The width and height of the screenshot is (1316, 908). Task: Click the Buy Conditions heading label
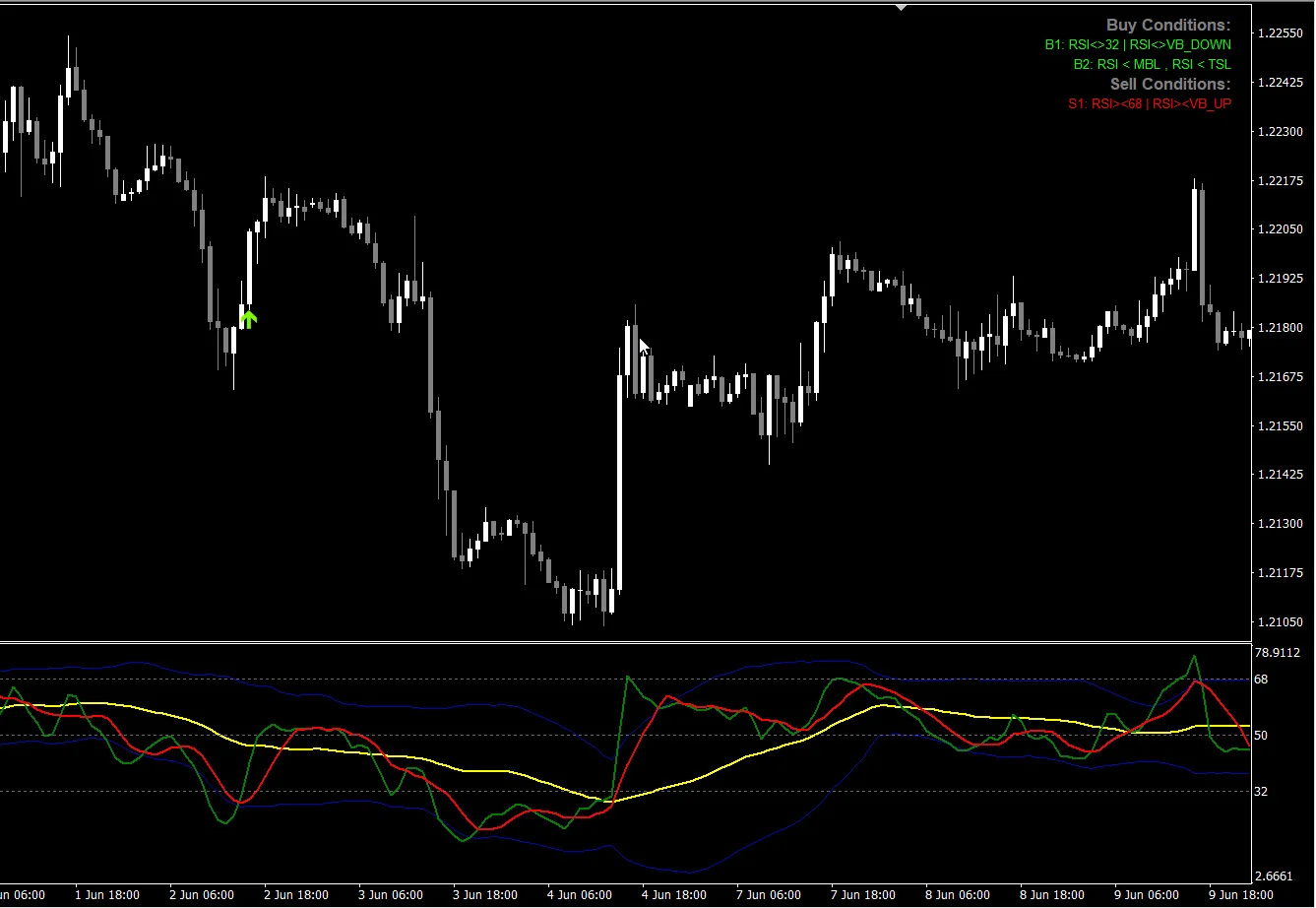click(1167, 26)
